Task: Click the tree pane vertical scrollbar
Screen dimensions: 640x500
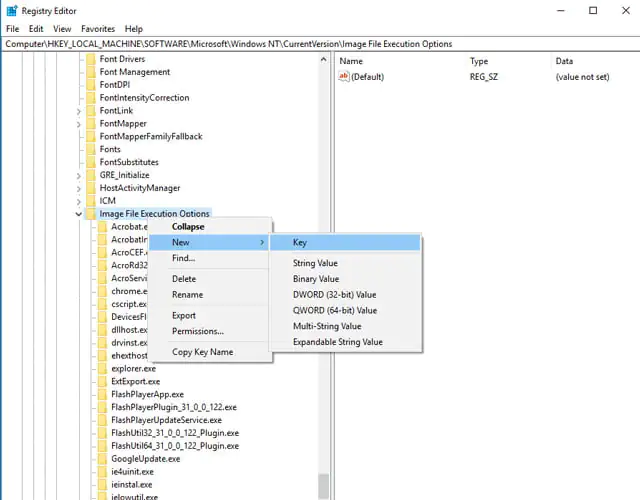Action: pyautogui.click(x=323, y=300)
